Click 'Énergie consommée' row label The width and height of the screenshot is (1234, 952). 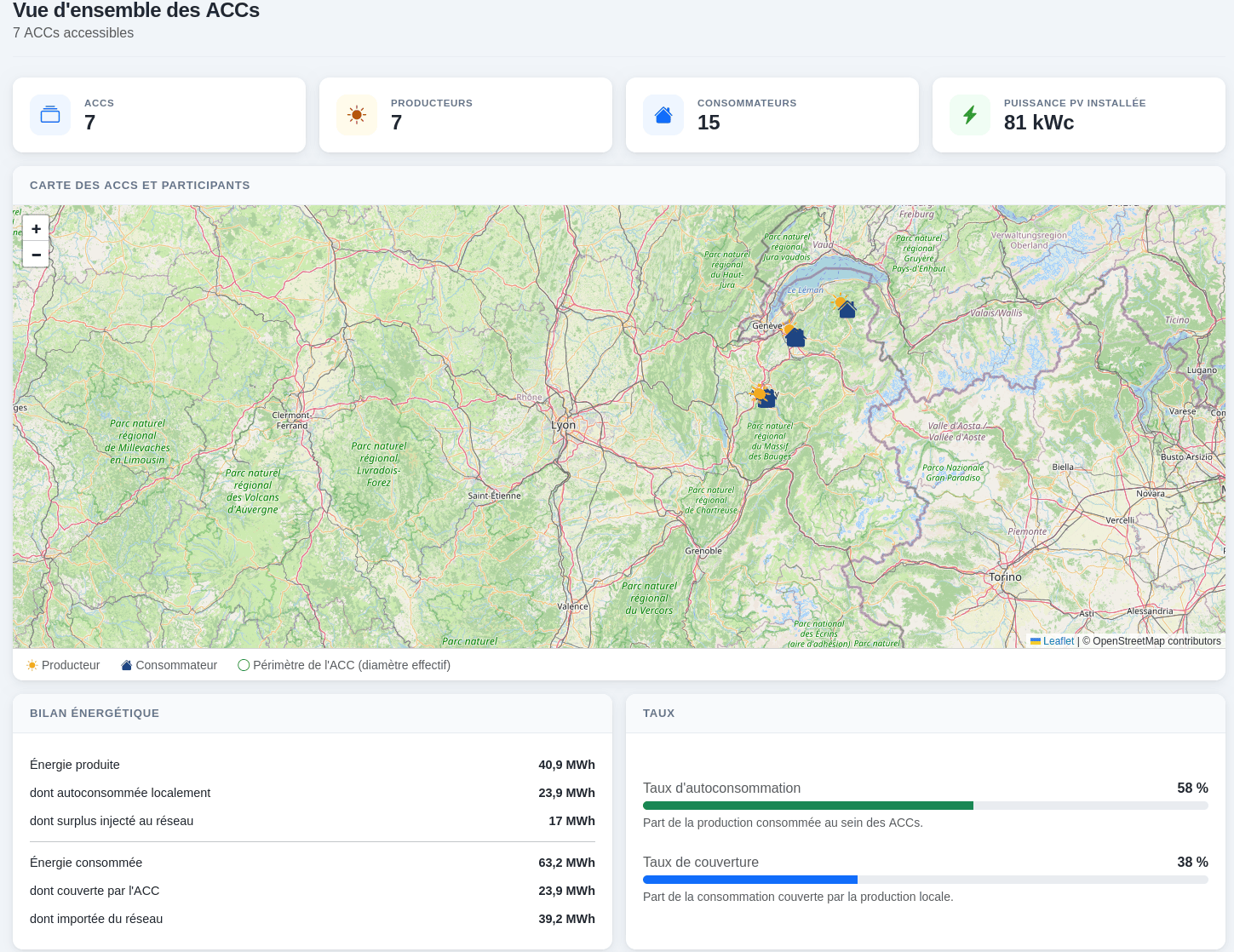coord(86,863)
